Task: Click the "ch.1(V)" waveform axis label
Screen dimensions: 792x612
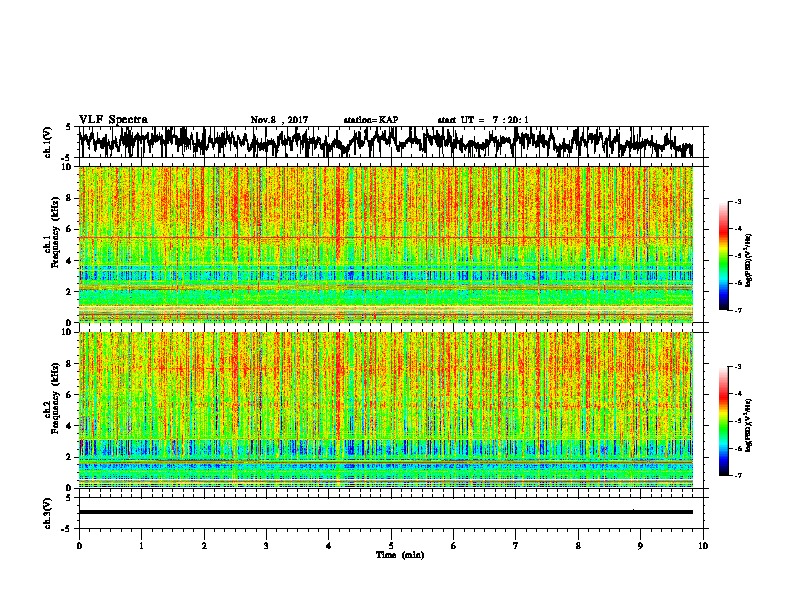Action: pyautogui.click(x=47, y=142)
